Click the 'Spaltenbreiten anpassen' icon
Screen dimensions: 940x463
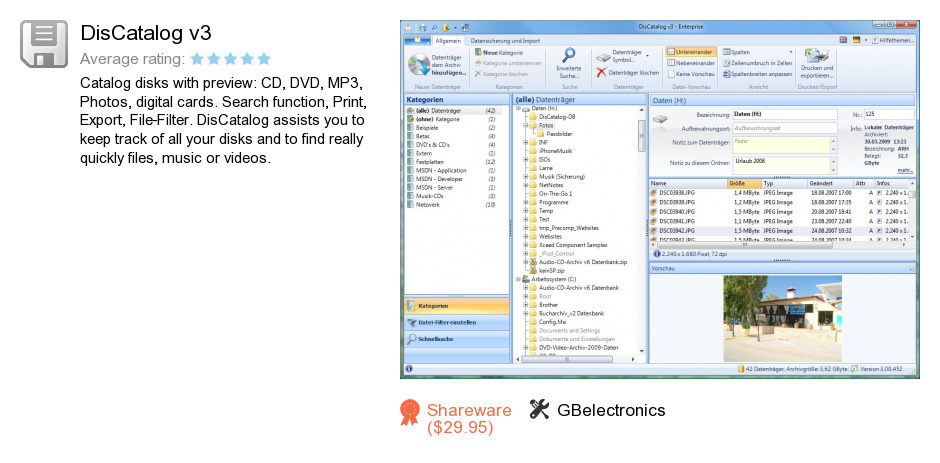(726, 74)
